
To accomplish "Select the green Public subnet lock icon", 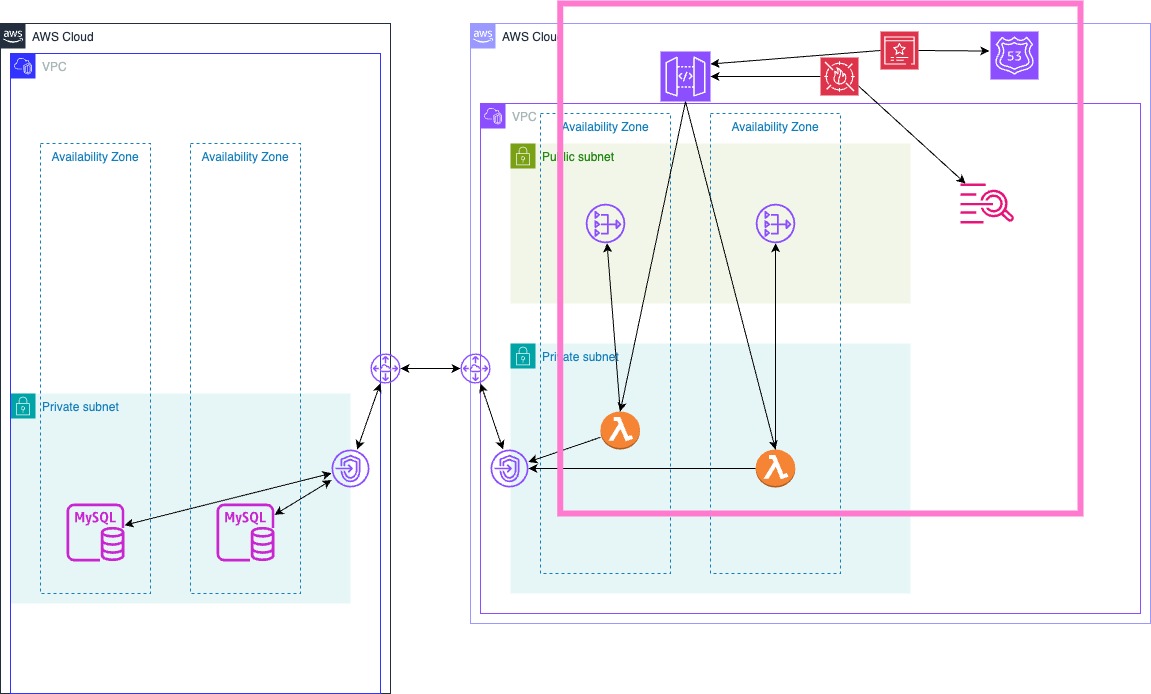I will (523, 156).
